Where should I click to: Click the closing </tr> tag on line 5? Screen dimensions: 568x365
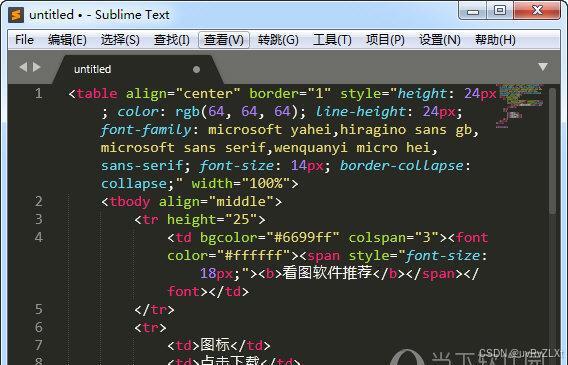coord(154,309)
